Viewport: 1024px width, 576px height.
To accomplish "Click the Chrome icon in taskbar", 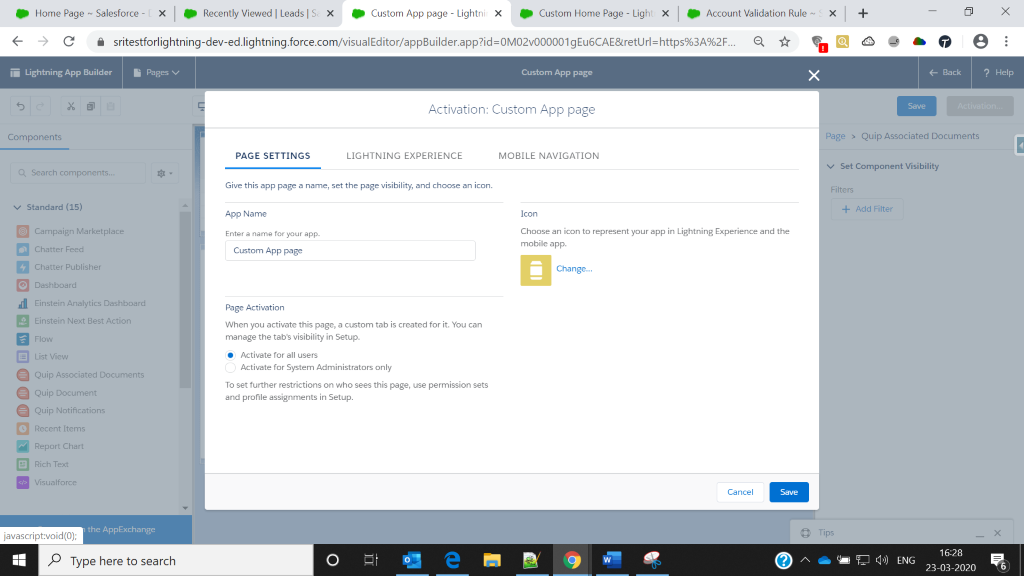I will pyautogui.click(x=570, y=560).
